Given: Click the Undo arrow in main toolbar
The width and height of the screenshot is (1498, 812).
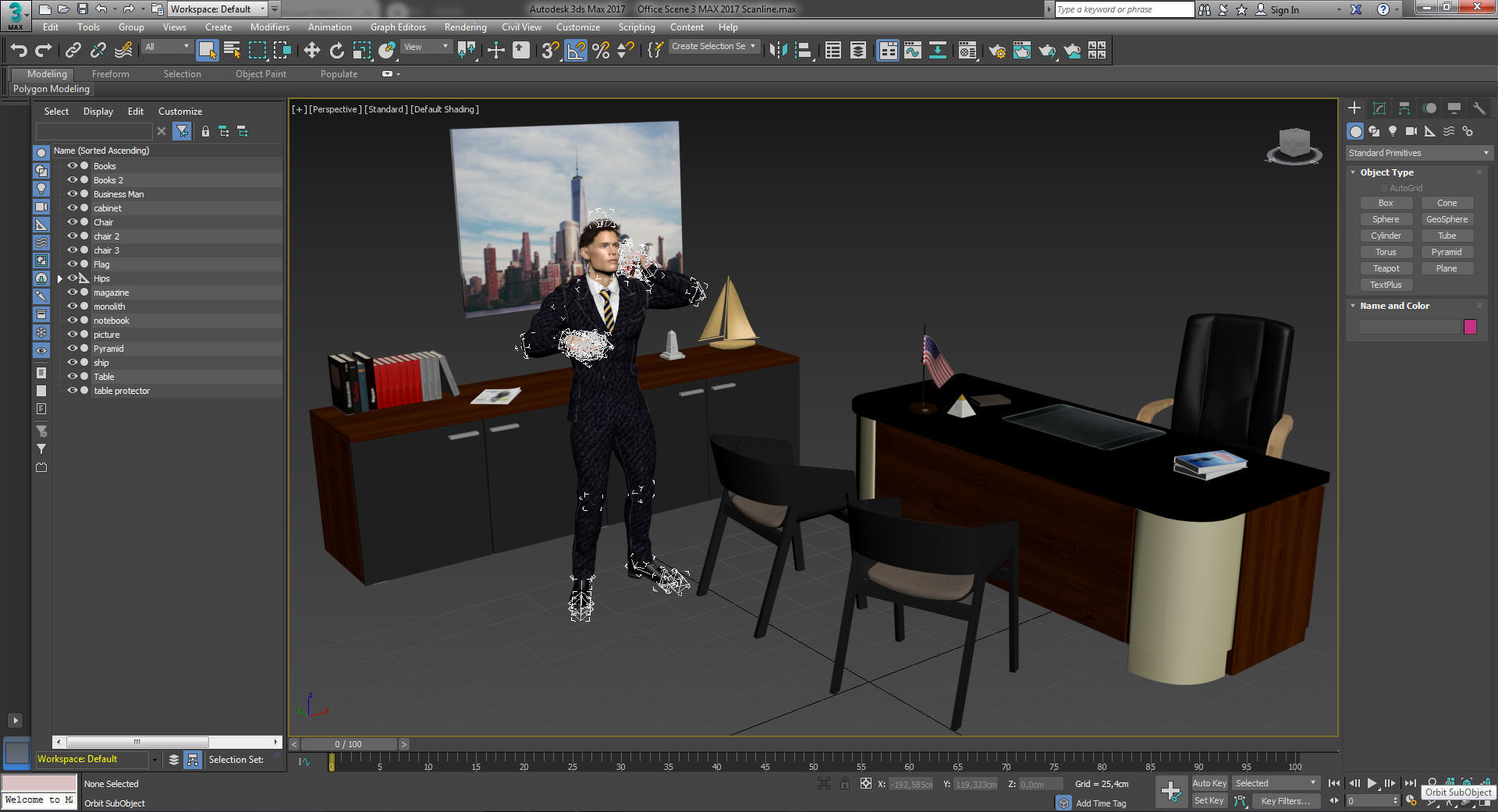Looking at the screenshot, I should [x=19, y=51].
